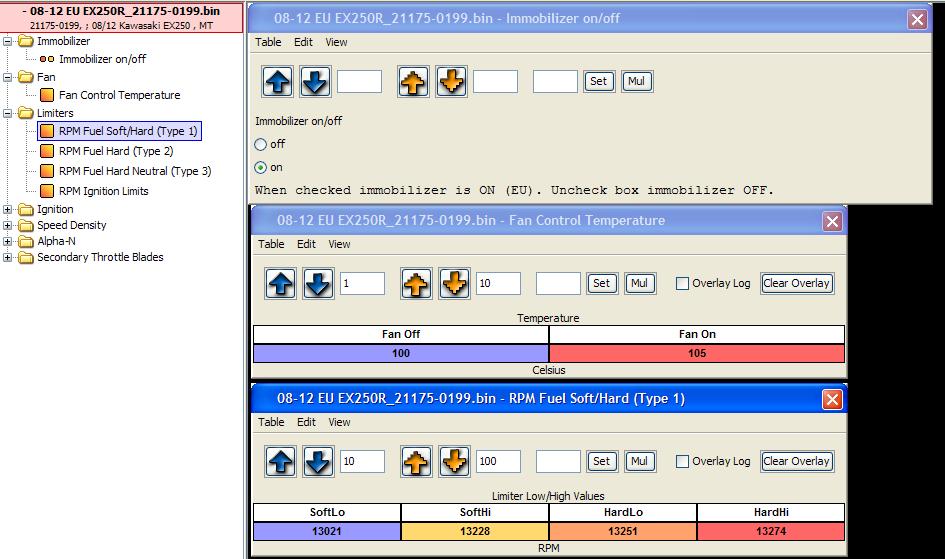
Task: Click orange up arrow in RPM Fuel window
Action: tap(418, 462)
